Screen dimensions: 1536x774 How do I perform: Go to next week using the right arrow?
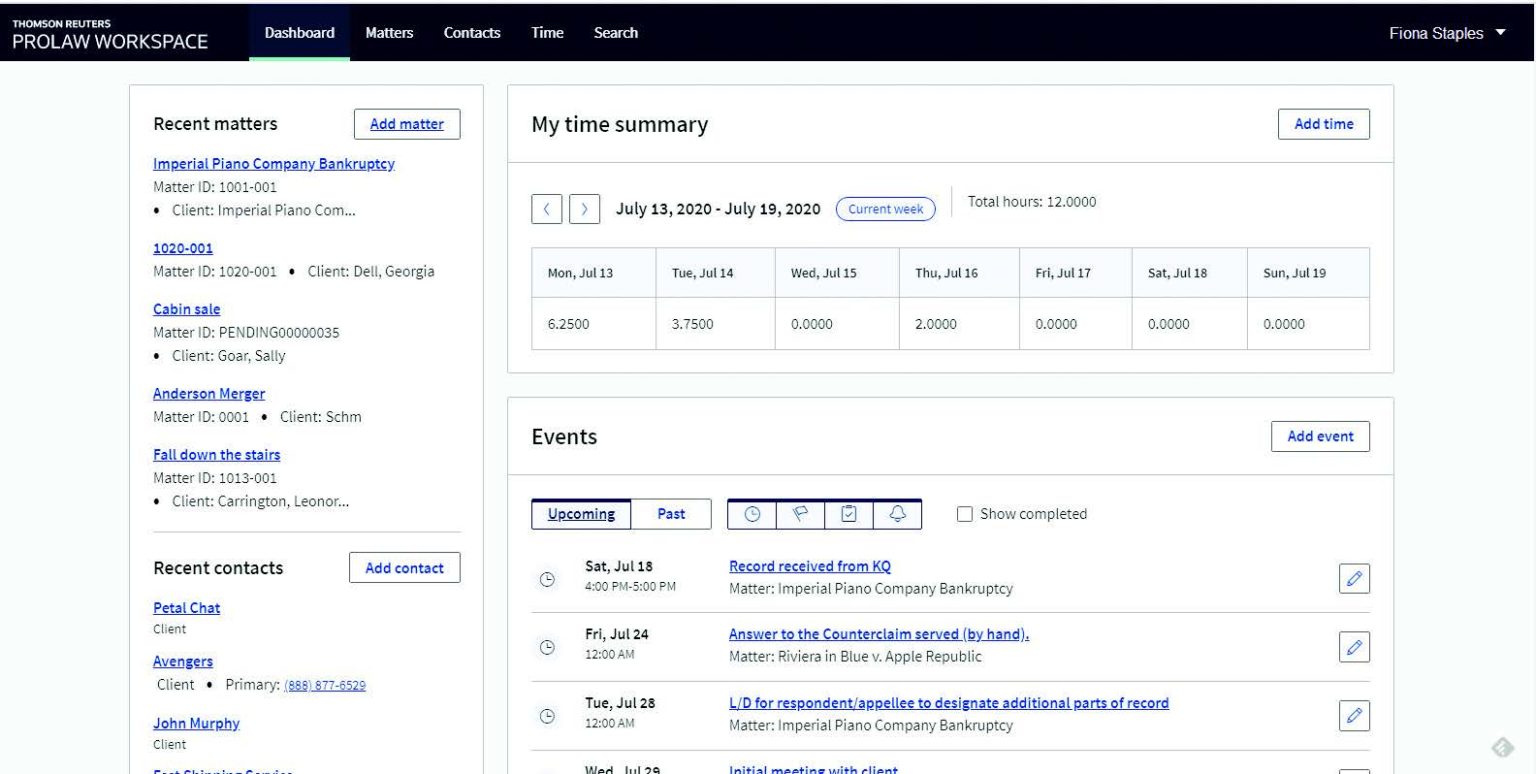pos(586,209)
